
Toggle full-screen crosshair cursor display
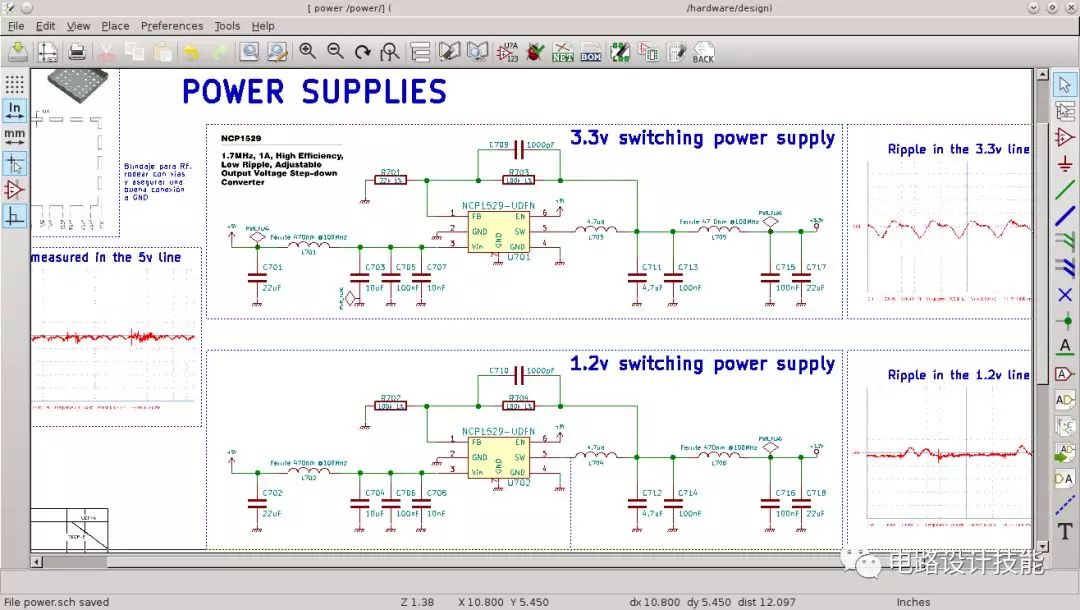[x=14, y=161]
